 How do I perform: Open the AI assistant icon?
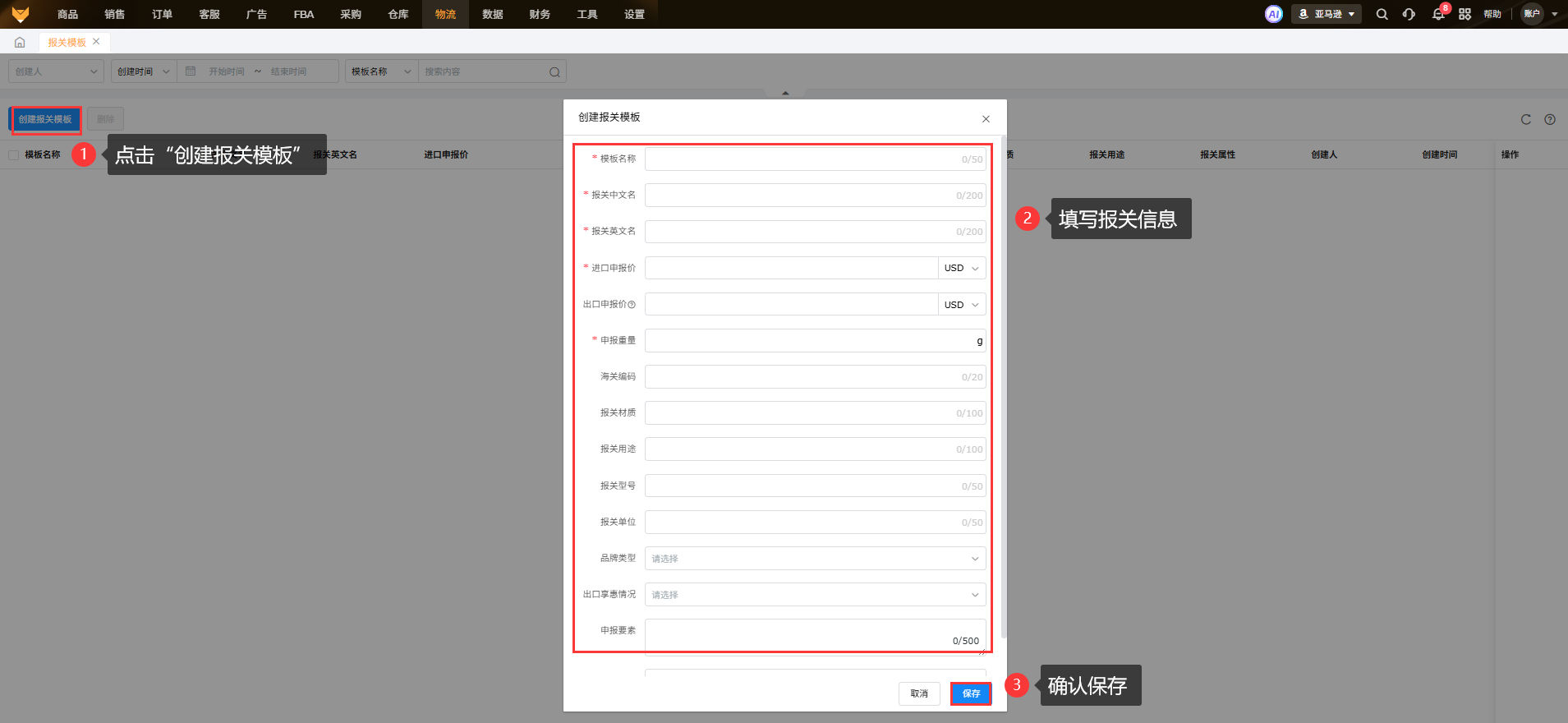[x=1274, y=14]
